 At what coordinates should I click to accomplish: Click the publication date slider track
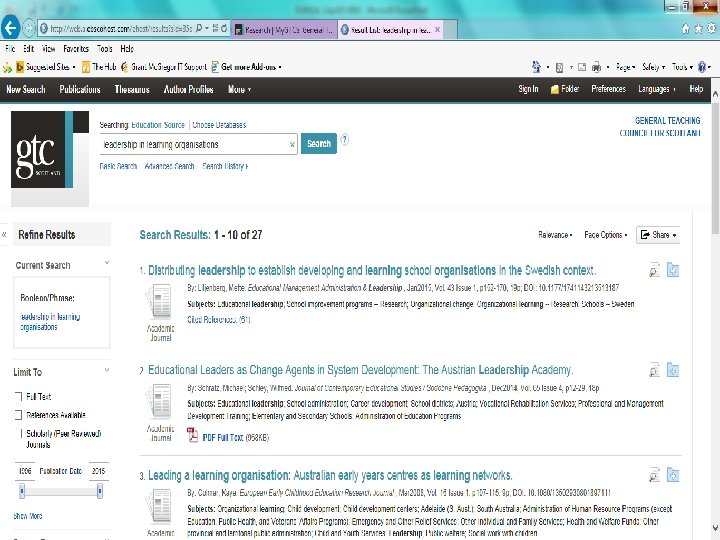[x=61, y=492]
